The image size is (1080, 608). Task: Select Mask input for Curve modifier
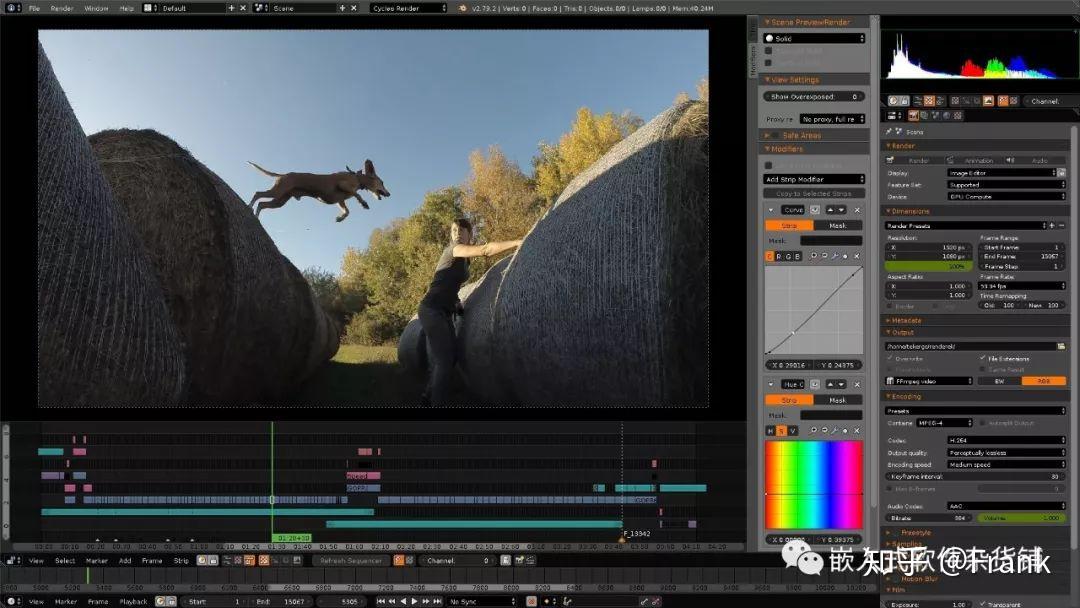click(838, 225)
